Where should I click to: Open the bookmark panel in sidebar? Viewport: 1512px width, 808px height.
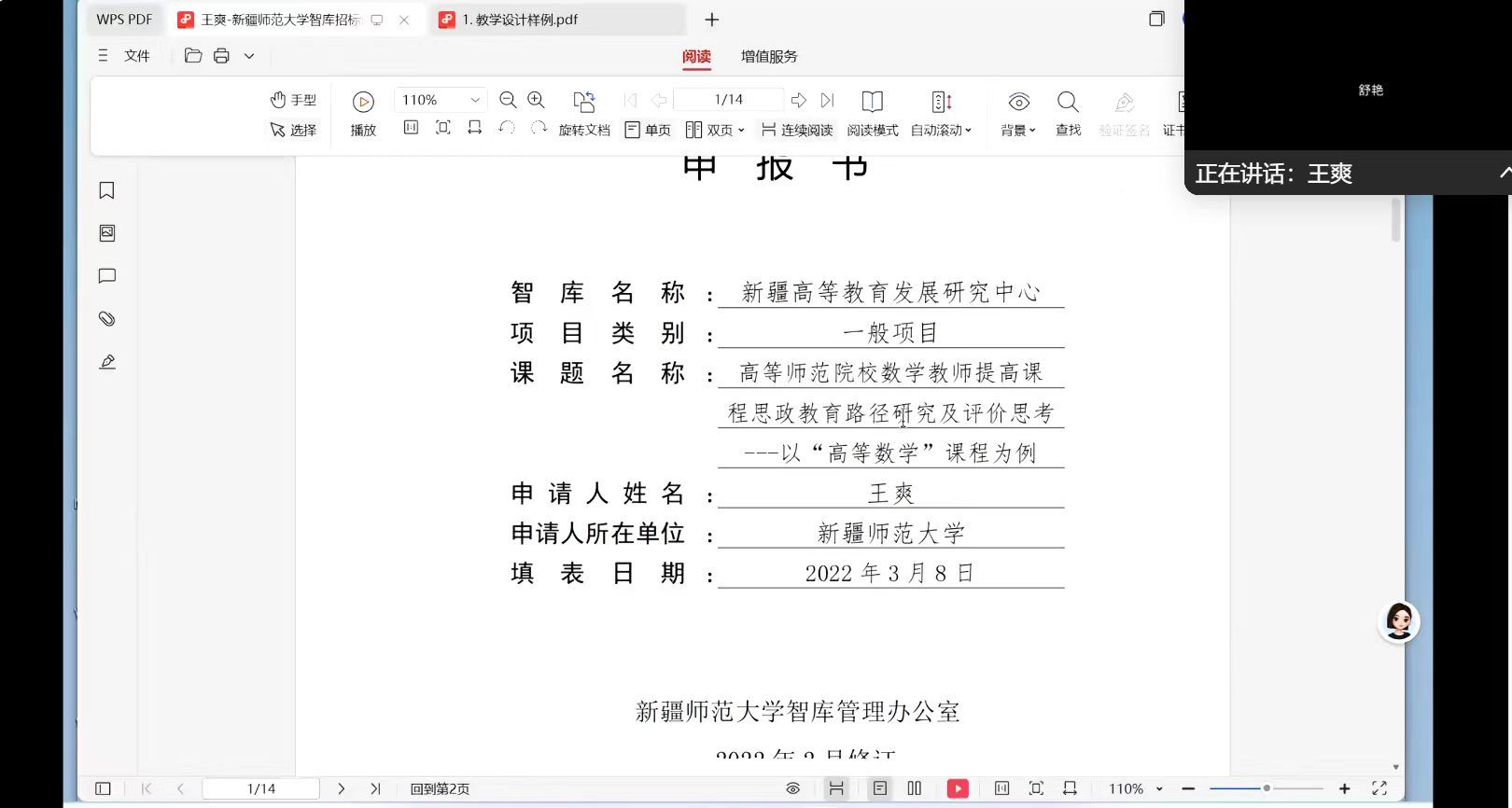click(107, 190)
